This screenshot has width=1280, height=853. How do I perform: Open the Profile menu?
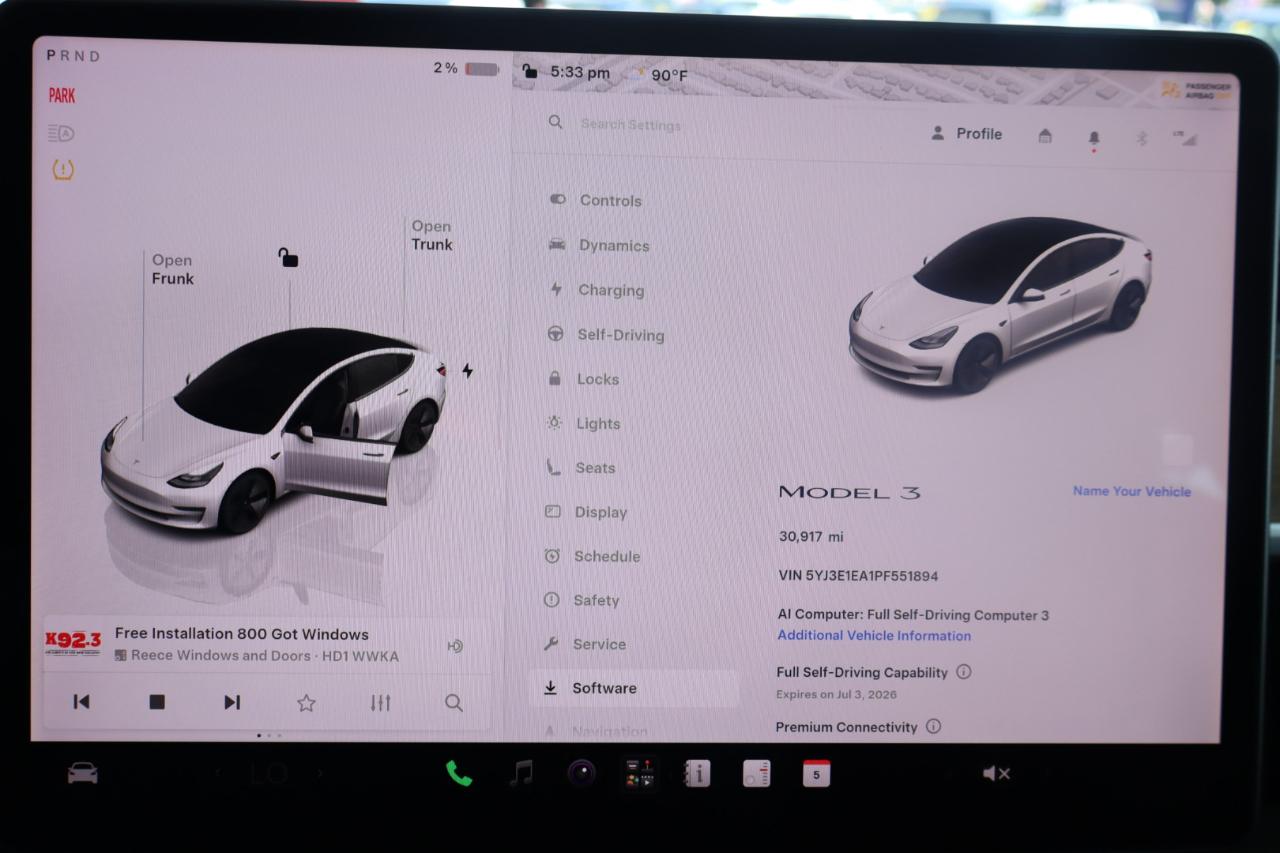pyautogui.click(x=966, y=134)
